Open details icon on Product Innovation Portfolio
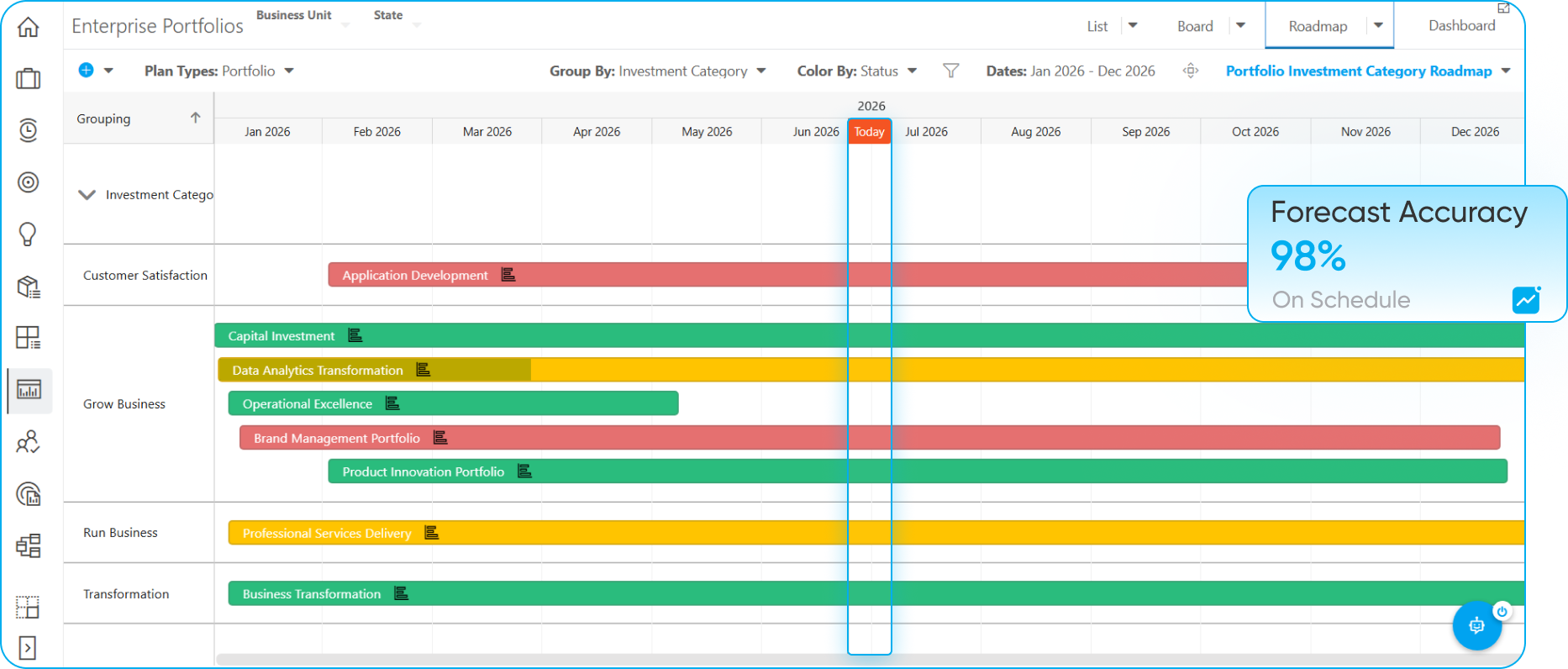 (x=524, y=471)
